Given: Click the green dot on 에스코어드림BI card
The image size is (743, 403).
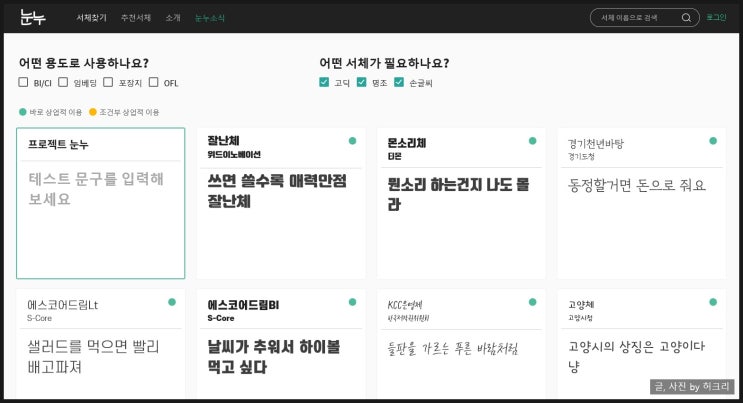Looking at the screenshot, I should (x=352, y=302).
